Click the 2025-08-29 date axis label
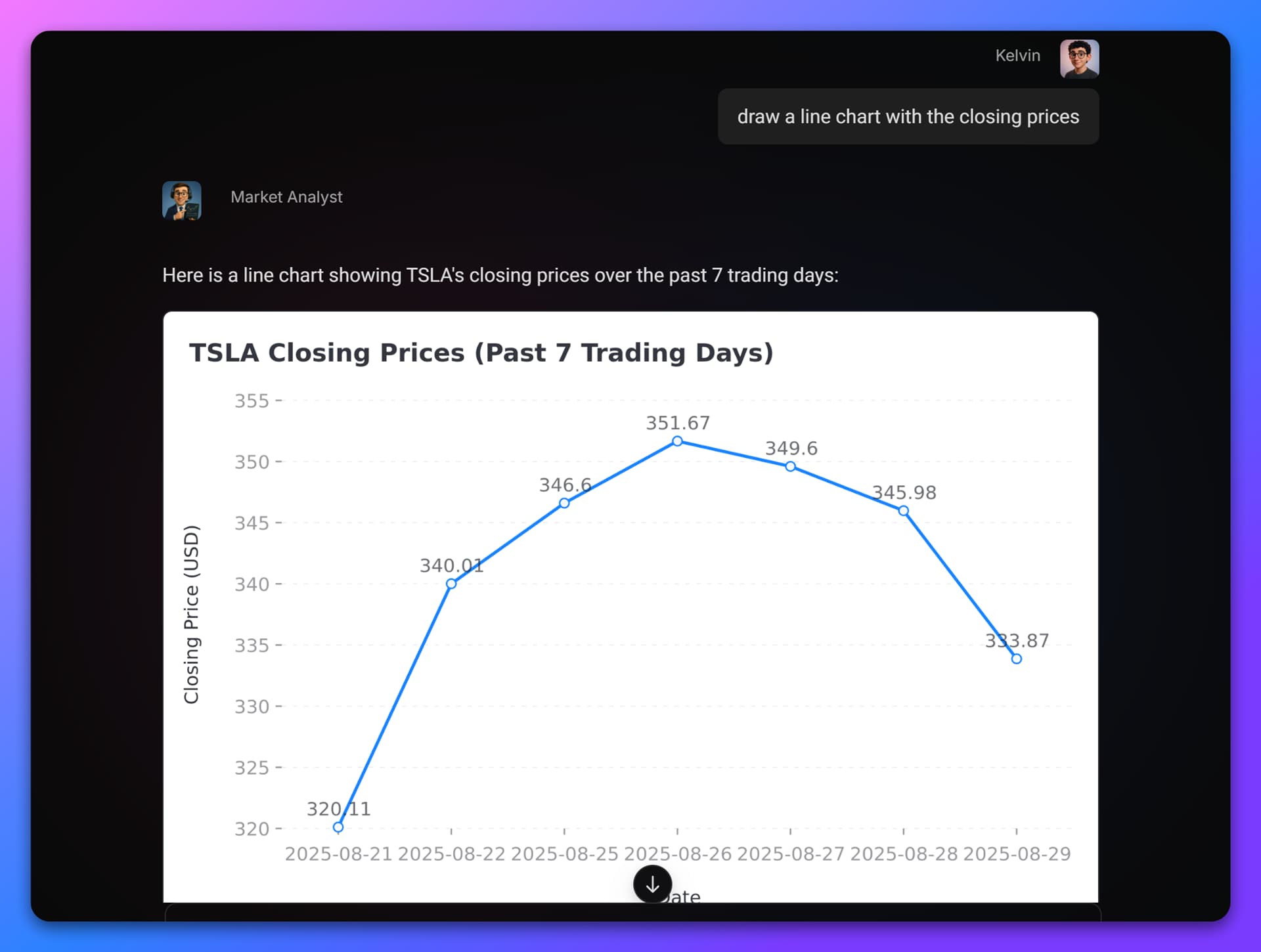This screenshot has width=1261, height=952. pyautogui.click(x=1017, y=854)
